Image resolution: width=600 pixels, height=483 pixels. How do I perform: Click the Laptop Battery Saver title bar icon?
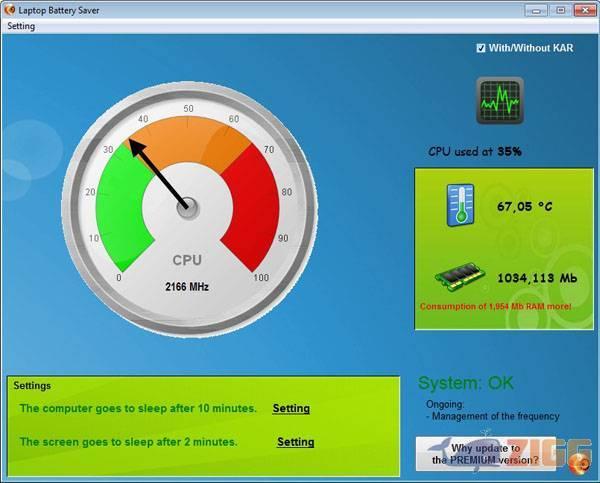tap(9, 9)
